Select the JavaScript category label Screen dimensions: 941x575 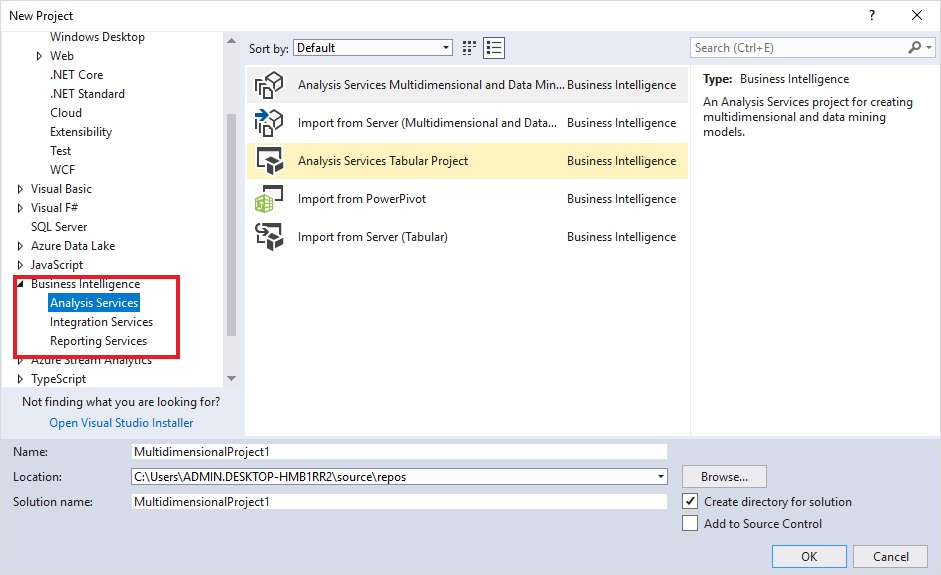[57, 265]
